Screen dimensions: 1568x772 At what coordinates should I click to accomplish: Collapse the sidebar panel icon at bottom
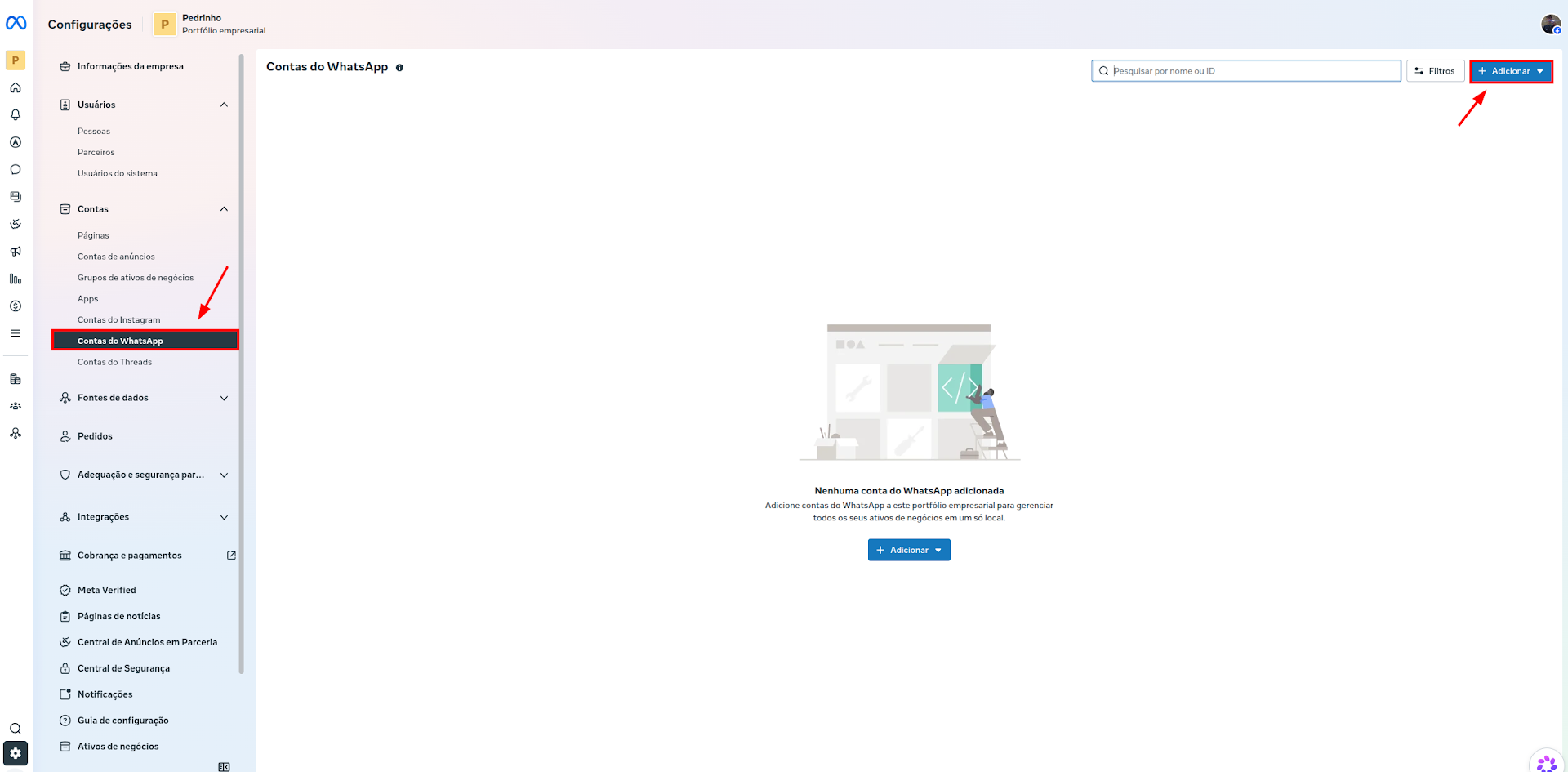pos(224,766)
